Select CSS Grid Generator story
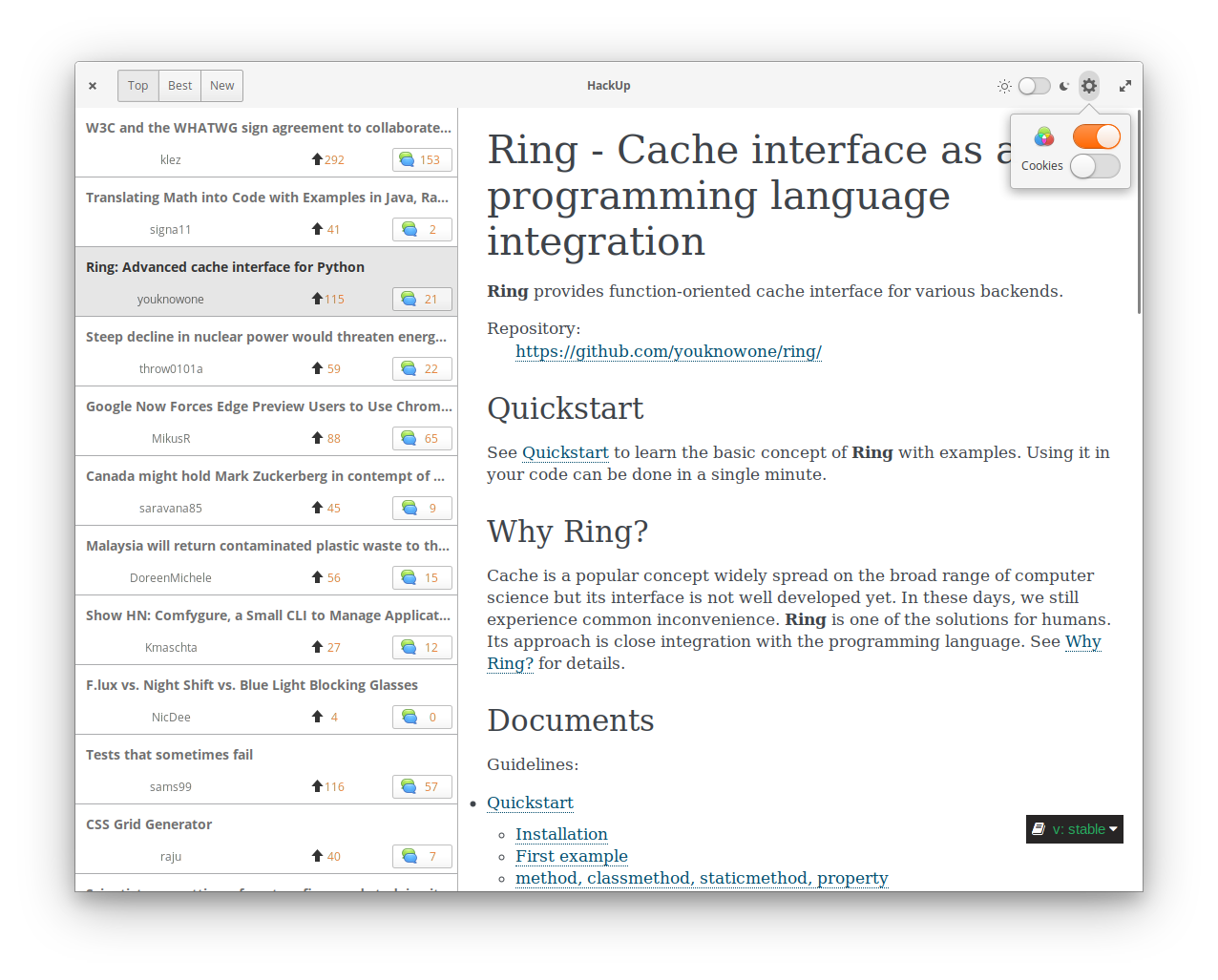1218x980 pixels. 266,839
